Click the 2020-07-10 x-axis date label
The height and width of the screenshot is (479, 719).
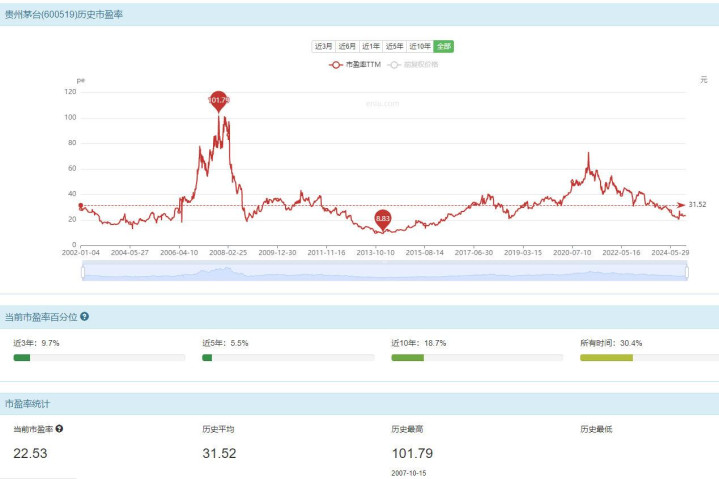pyautogui.click(x=572, y=253)
